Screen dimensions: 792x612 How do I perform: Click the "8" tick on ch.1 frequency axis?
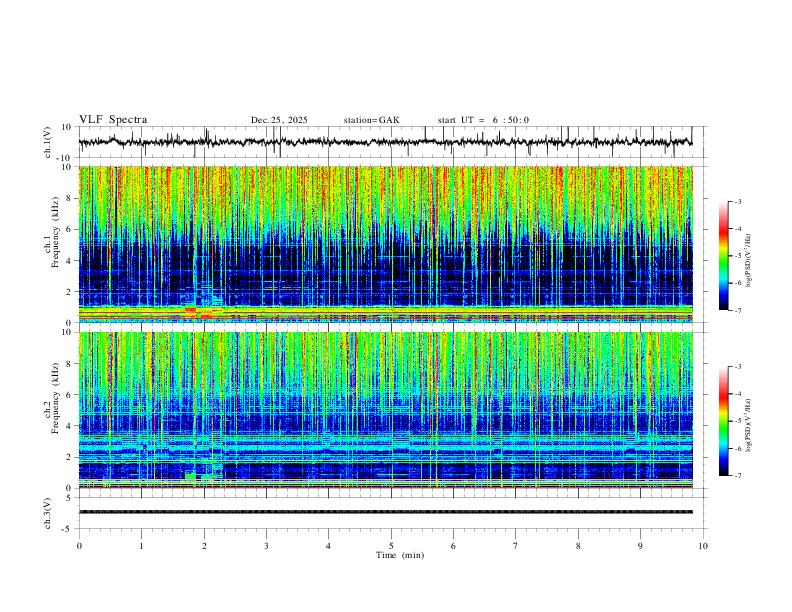[x=70, y=198]
